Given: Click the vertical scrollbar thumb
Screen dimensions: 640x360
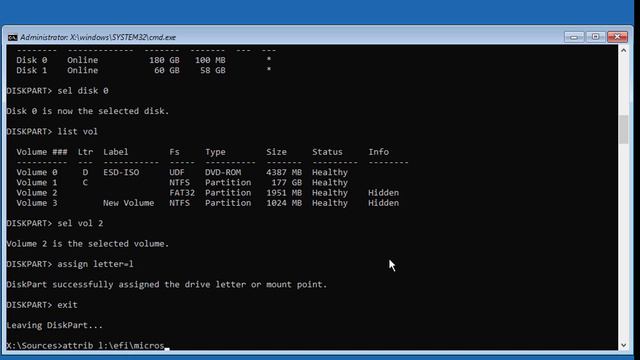Looking at the screenshot, I should click(x=623, y=130).
